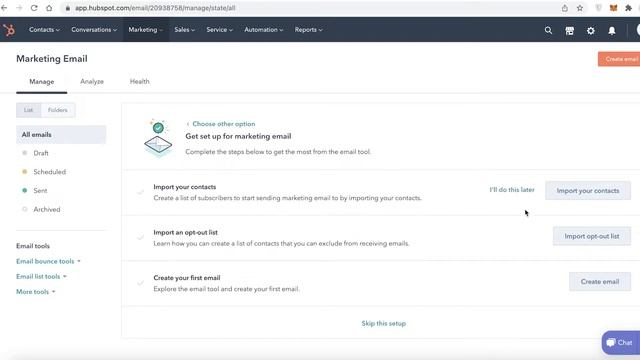Click the browser address bar URL
Screen dimensions: 640x360
click(155, 8)
